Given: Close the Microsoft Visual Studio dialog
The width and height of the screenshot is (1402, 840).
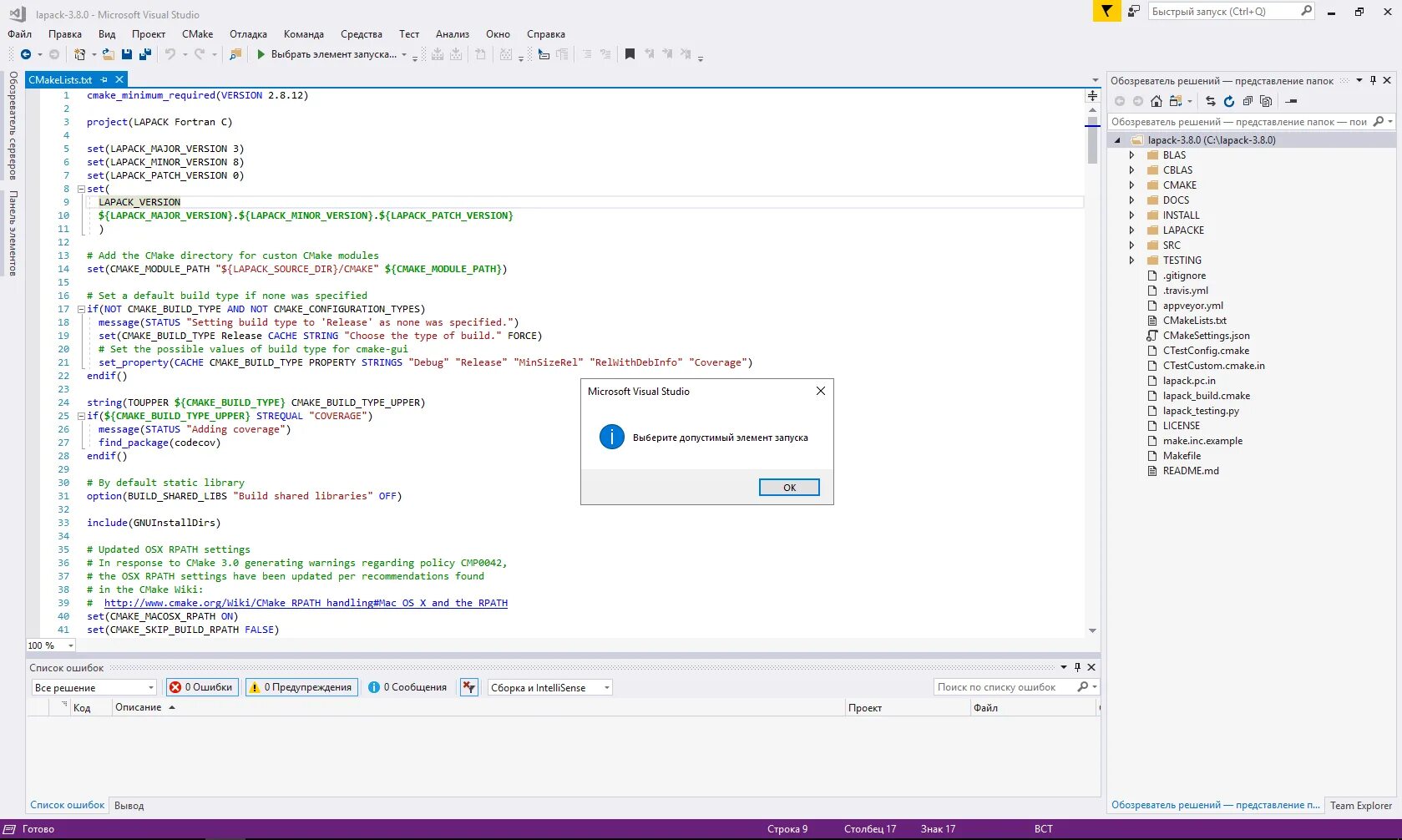Looking at the screenshot, I should point(821,391).
